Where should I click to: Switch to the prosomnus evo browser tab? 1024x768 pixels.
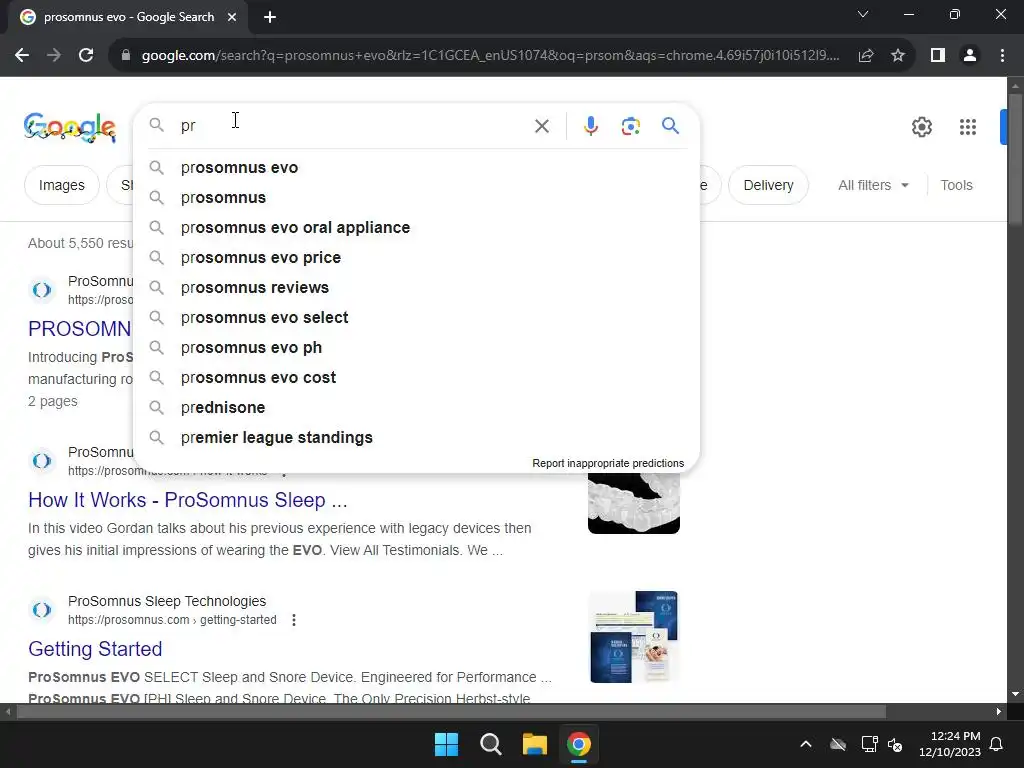(129, 17)
